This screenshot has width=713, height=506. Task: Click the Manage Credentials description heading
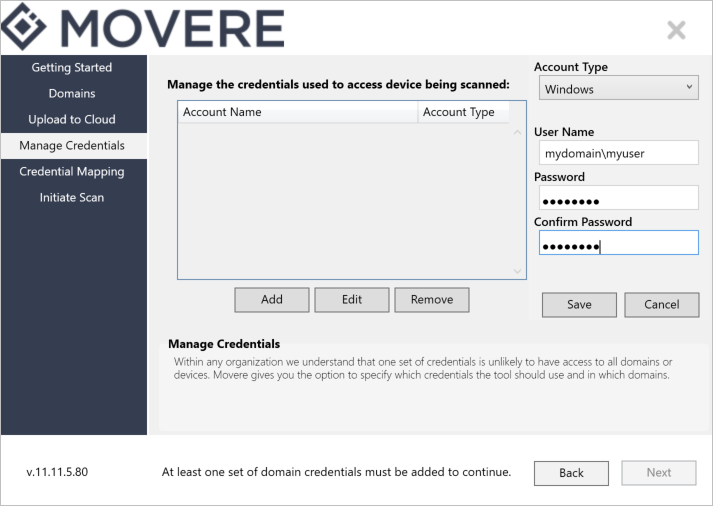224,344
